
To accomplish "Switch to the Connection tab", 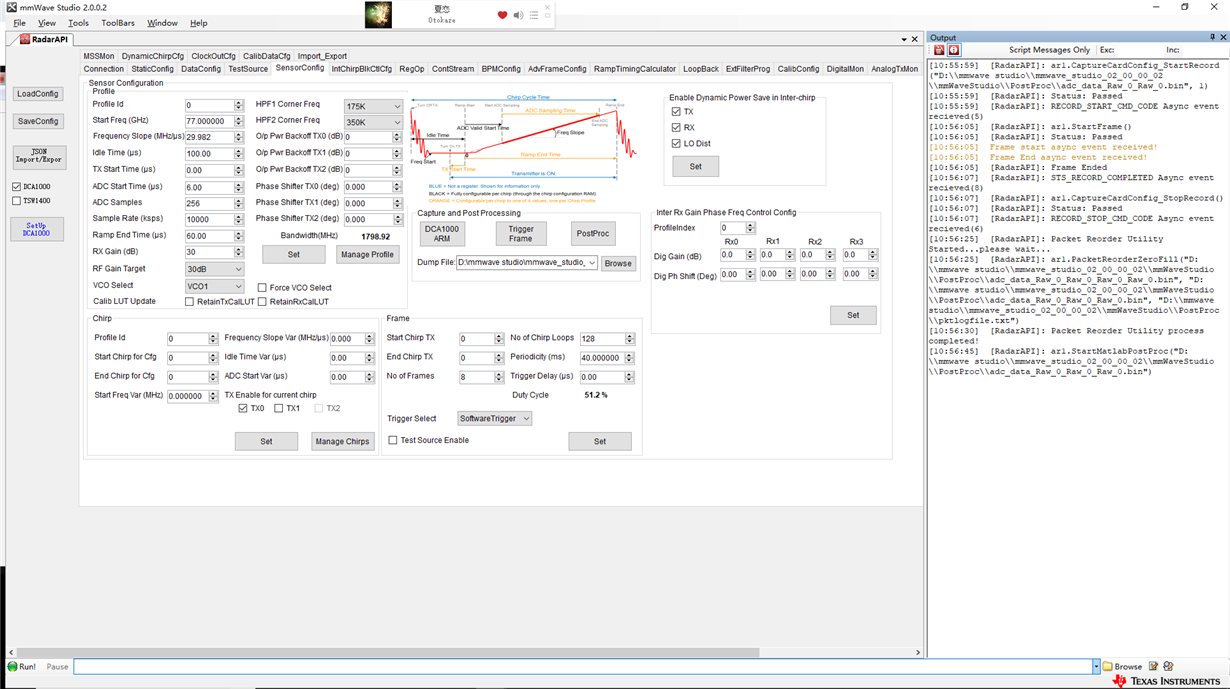I will point(104,69).
